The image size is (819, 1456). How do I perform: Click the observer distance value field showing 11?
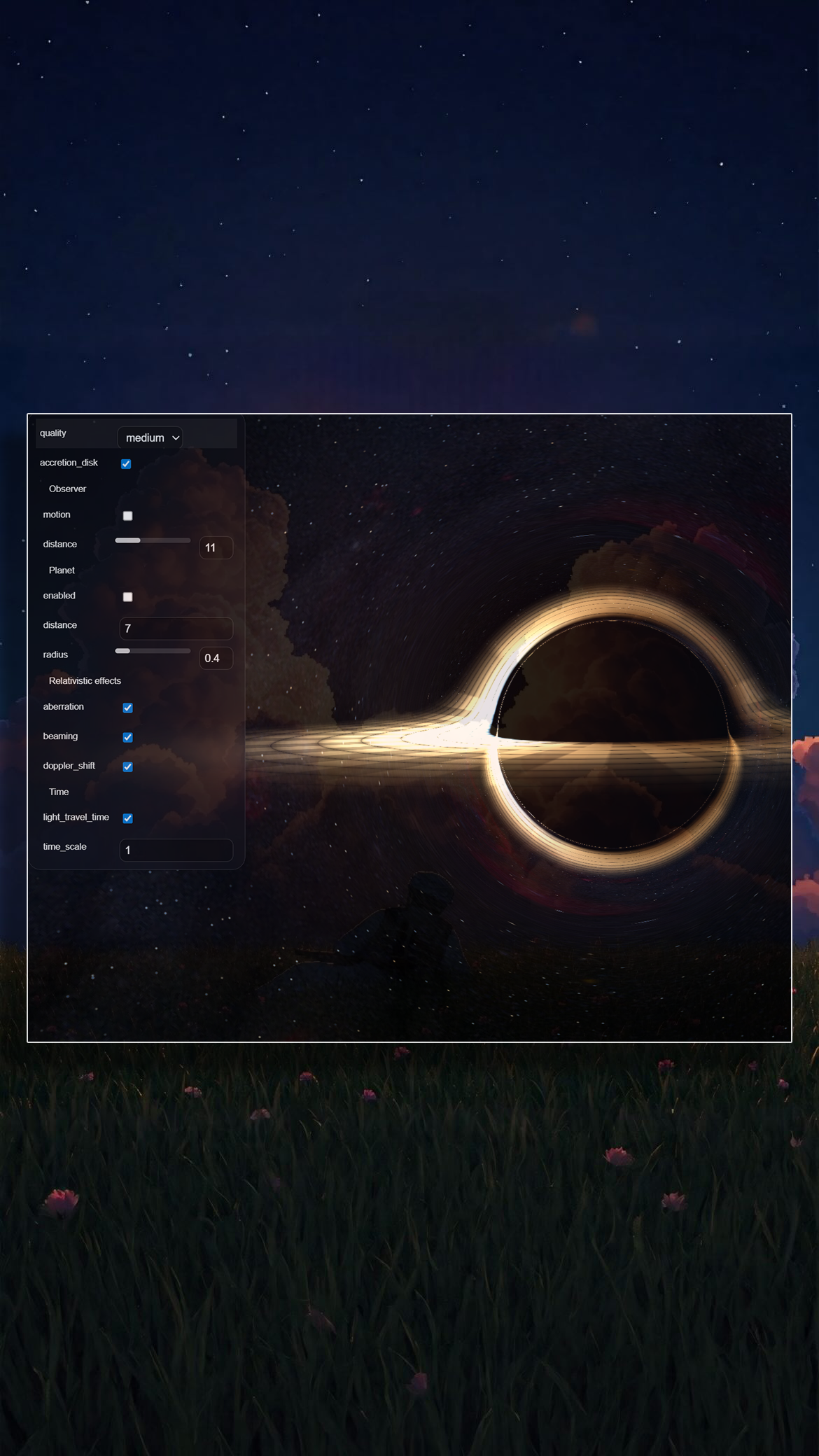pyautogui.click(x=216, y=547)
